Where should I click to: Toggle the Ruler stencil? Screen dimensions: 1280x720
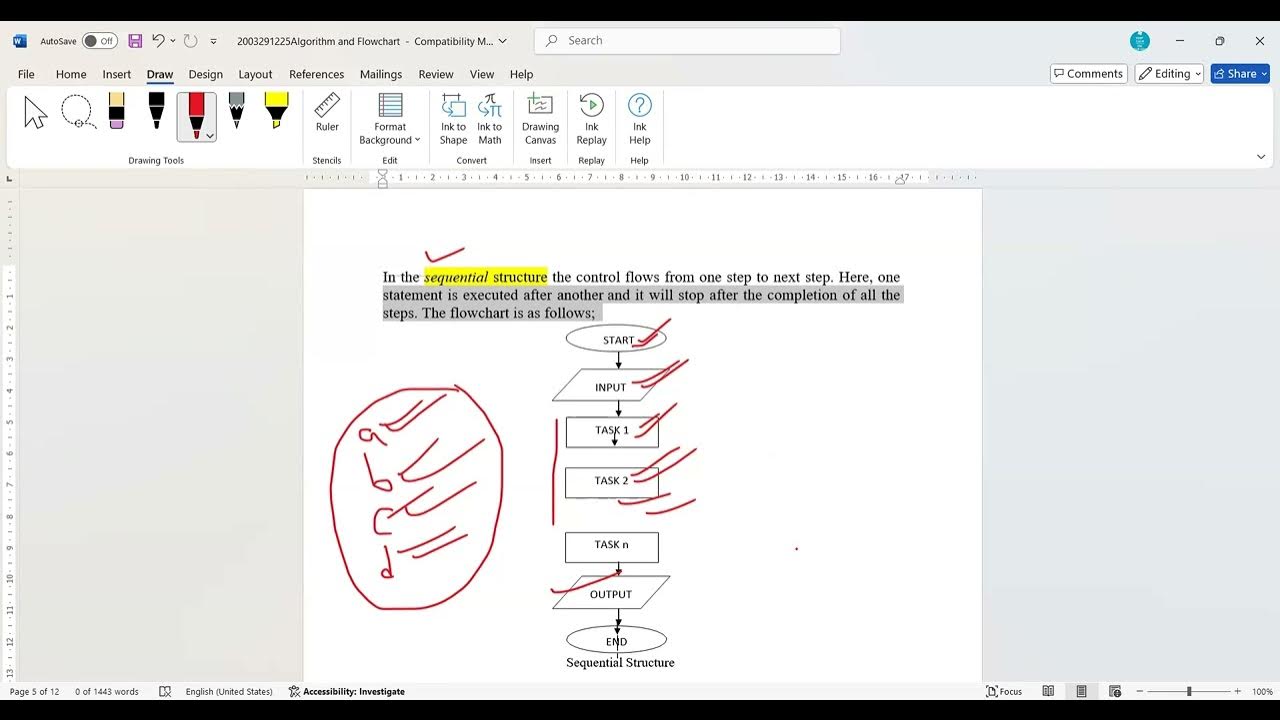327,114
